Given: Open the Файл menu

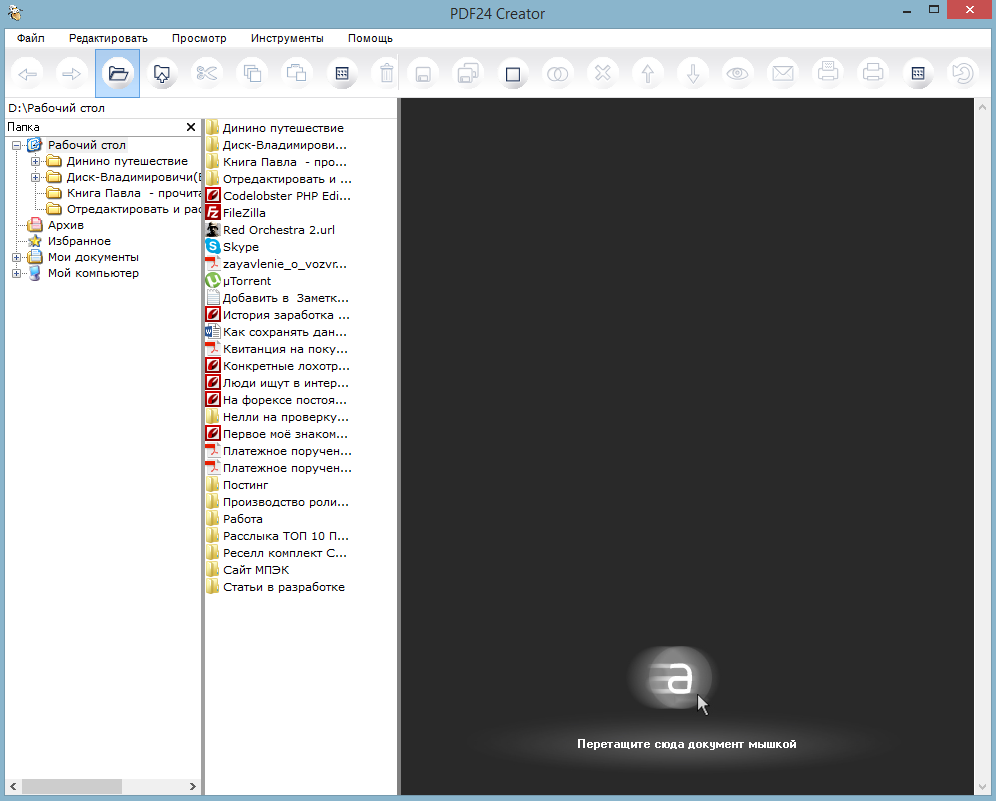Looking at the screenshot, I should tap(30, 38).
